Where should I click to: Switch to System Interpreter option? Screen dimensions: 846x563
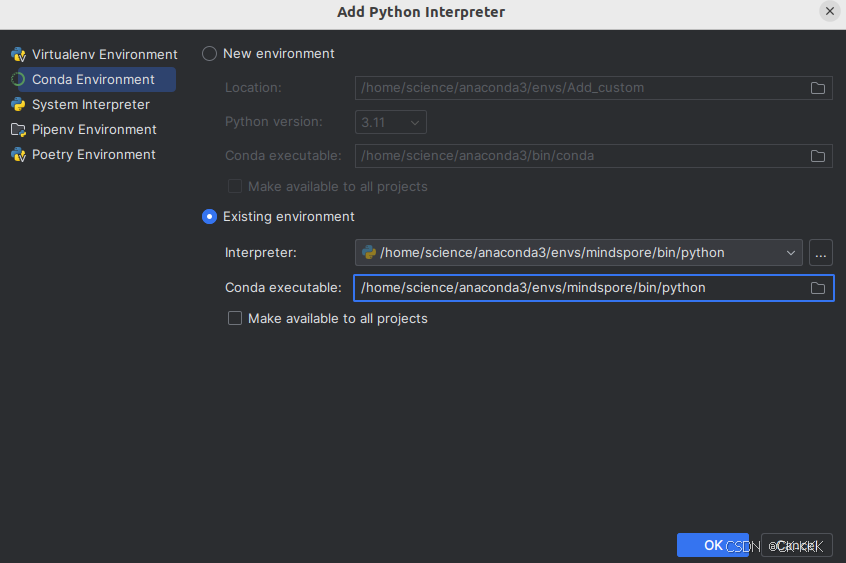point(90,104)
